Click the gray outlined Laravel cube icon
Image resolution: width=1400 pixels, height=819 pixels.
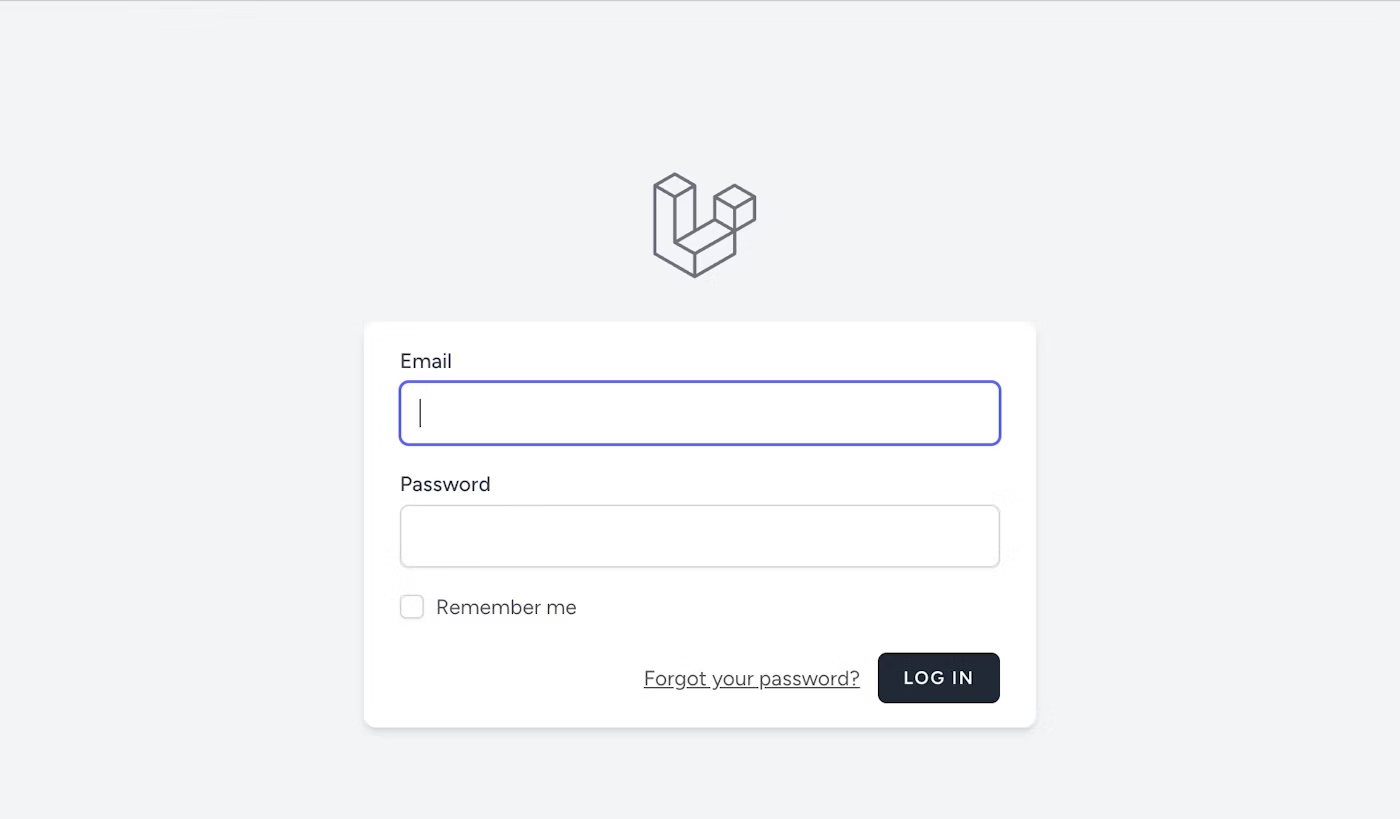(703, 225)
